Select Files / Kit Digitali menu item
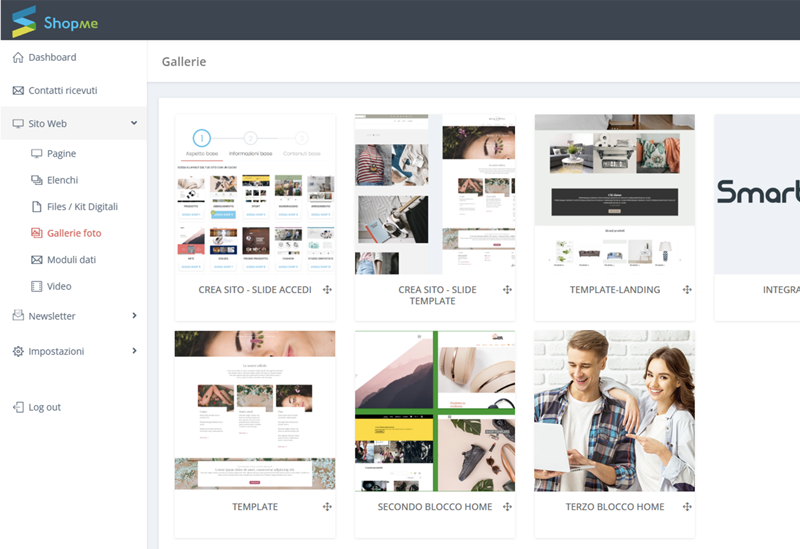This screenshot has height=549, width=800. pyautogui.click(x=82, y=207)
